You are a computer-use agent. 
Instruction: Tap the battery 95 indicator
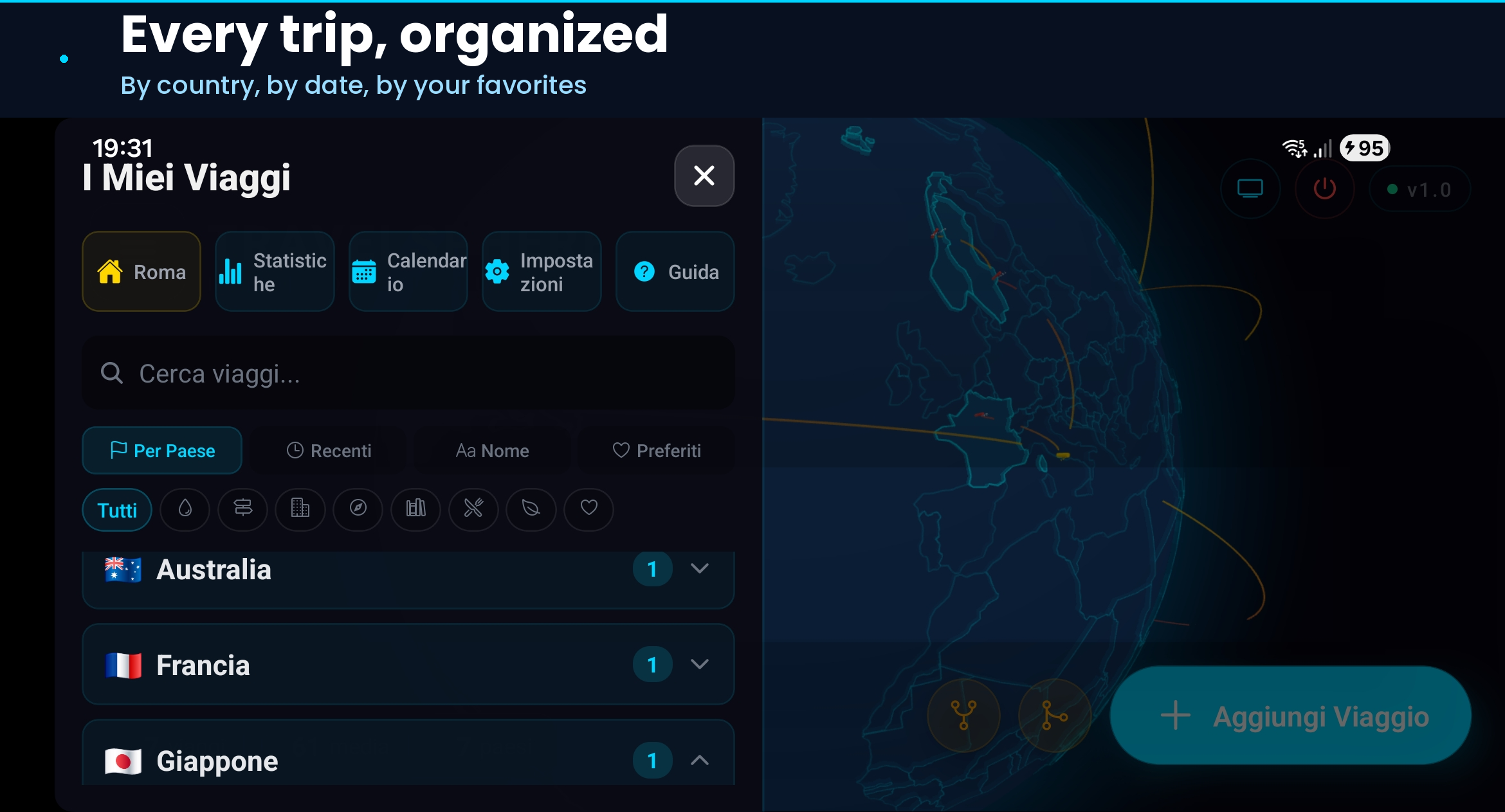click(x=1365, y=149)
